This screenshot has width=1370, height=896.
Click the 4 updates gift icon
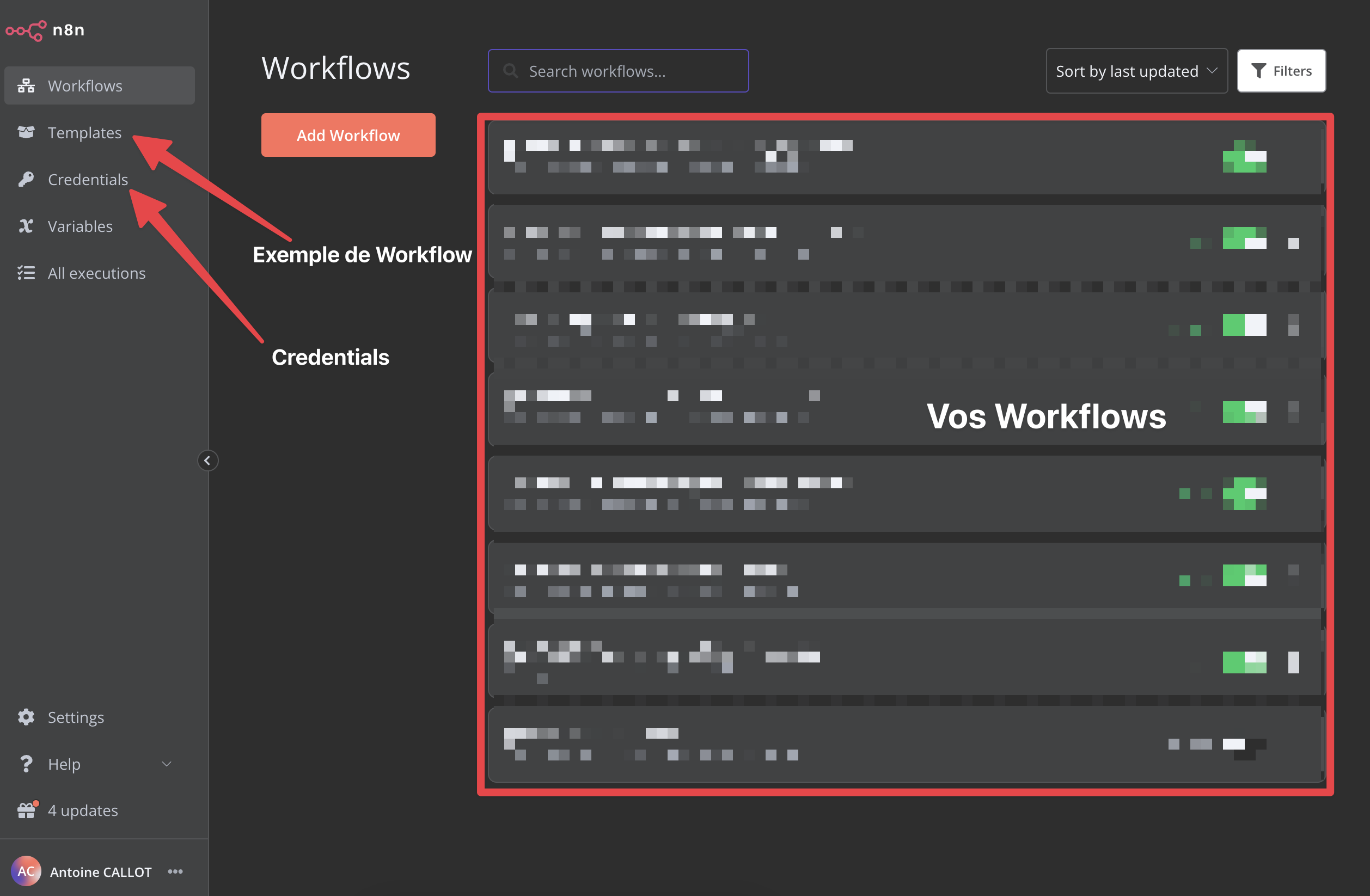pyautogui.click(x=26, y=810)
